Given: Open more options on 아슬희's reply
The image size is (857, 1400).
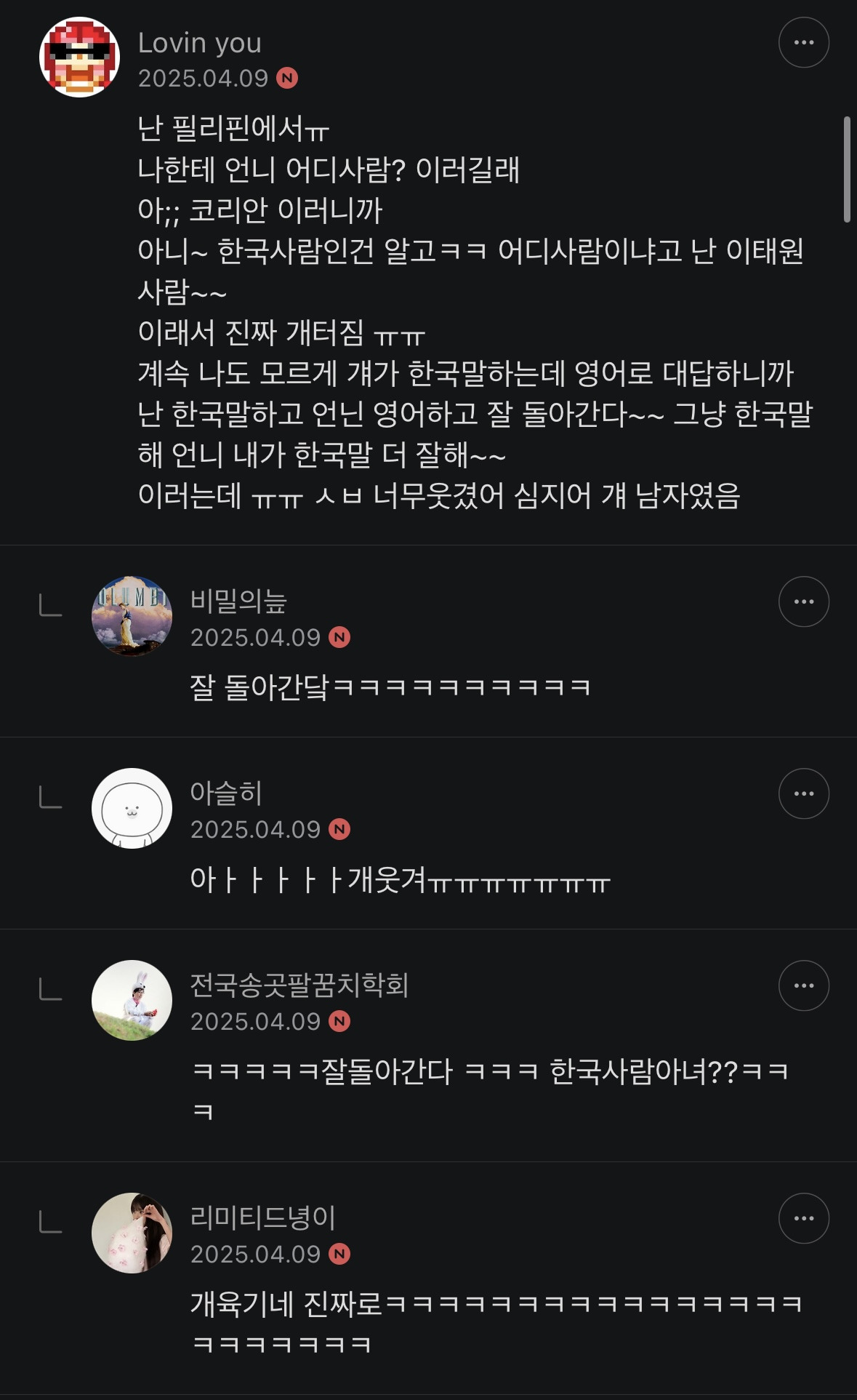Looking at the screenshot, I should [x=803, y=793].
